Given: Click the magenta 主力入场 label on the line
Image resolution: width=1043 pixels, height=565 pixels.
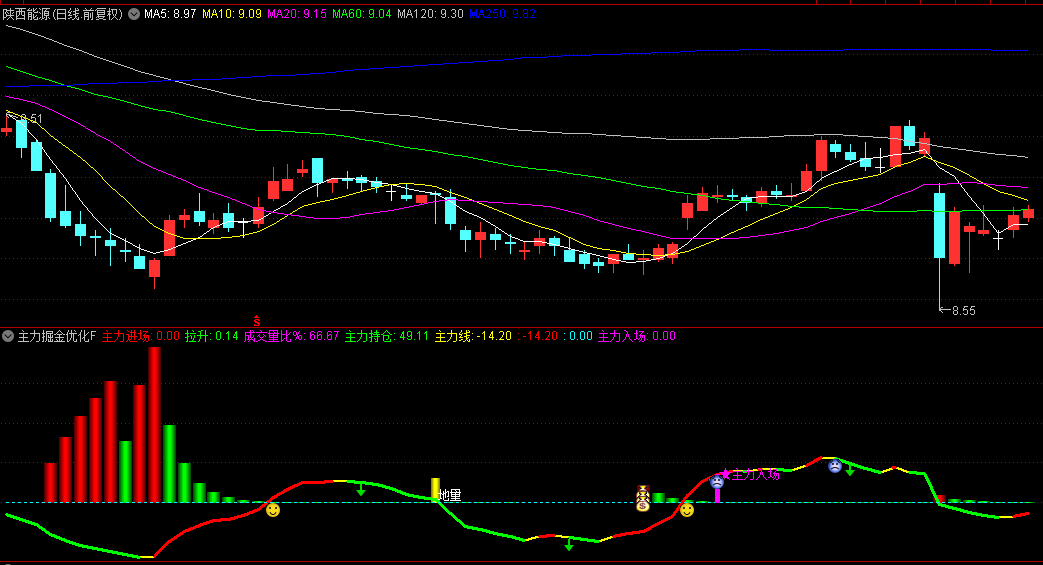Looking at the screenshot, I should tap(755, 474).
